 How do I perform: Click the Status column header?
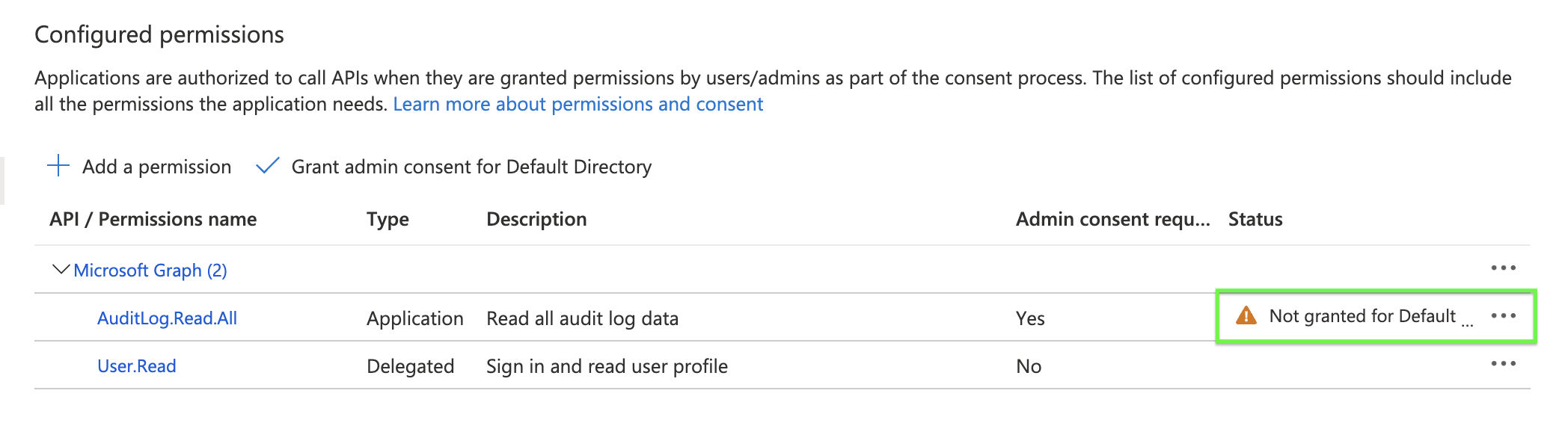point(1255,219)
